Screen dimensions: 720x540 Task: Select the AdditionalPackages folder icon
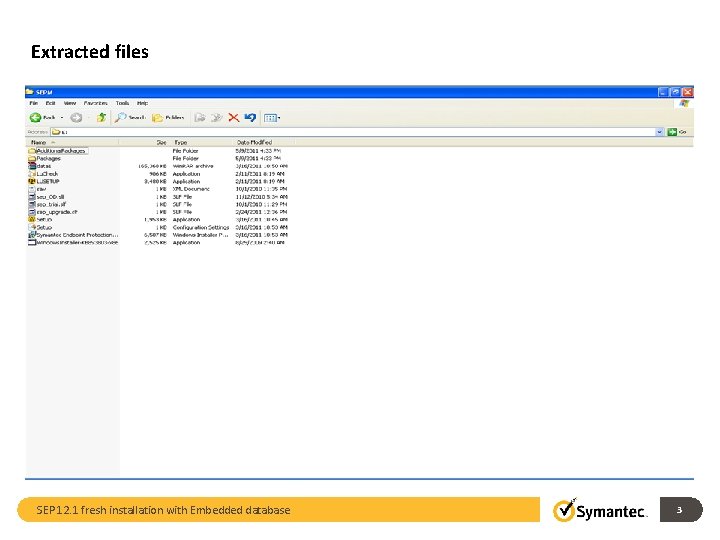(x=32, y=151)
